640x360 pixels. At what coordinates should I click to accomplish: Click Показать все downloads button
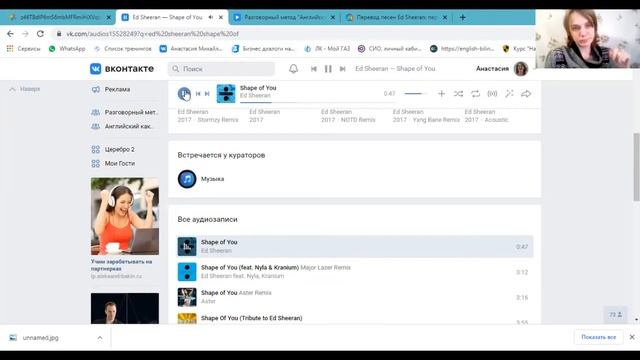pos(598,337)
